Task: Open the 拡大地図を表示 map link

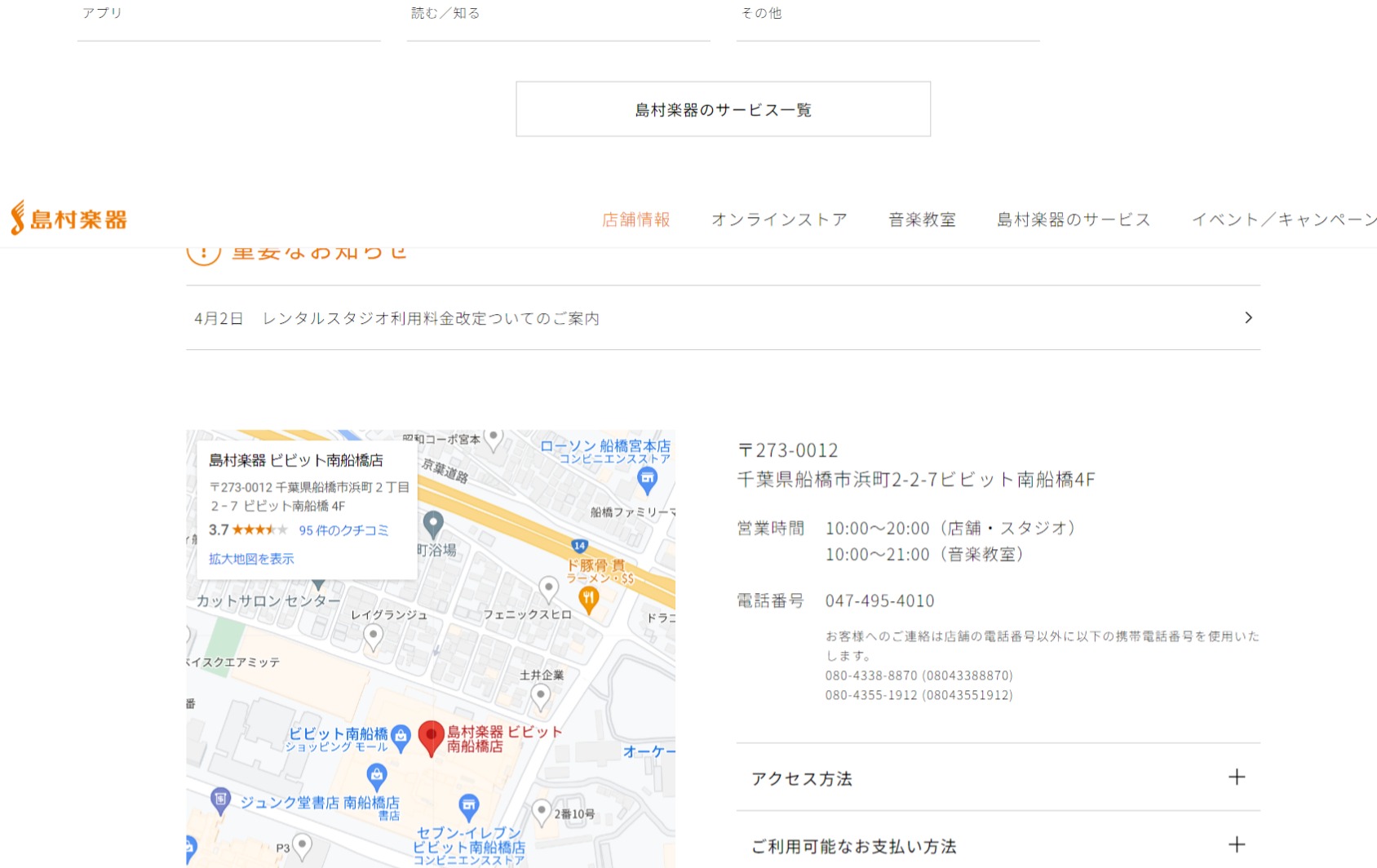Action: click(251, 559)
